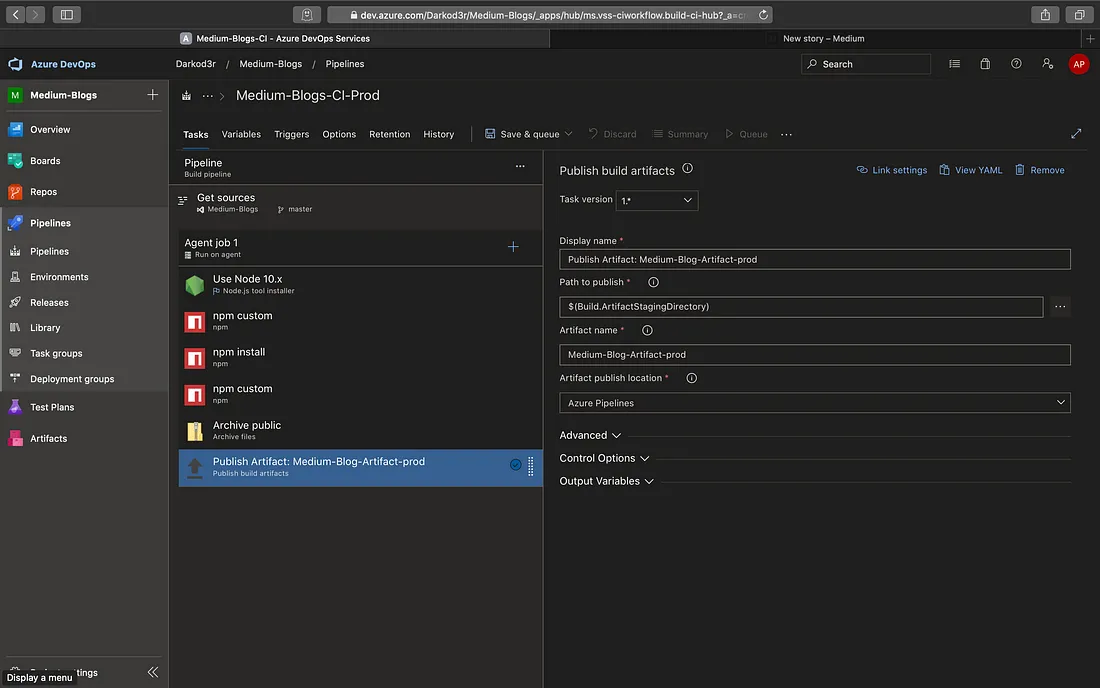Screen dimensions: 1100x688
Task: Click the Artifact publish location info icon
Action: point(691,378)
